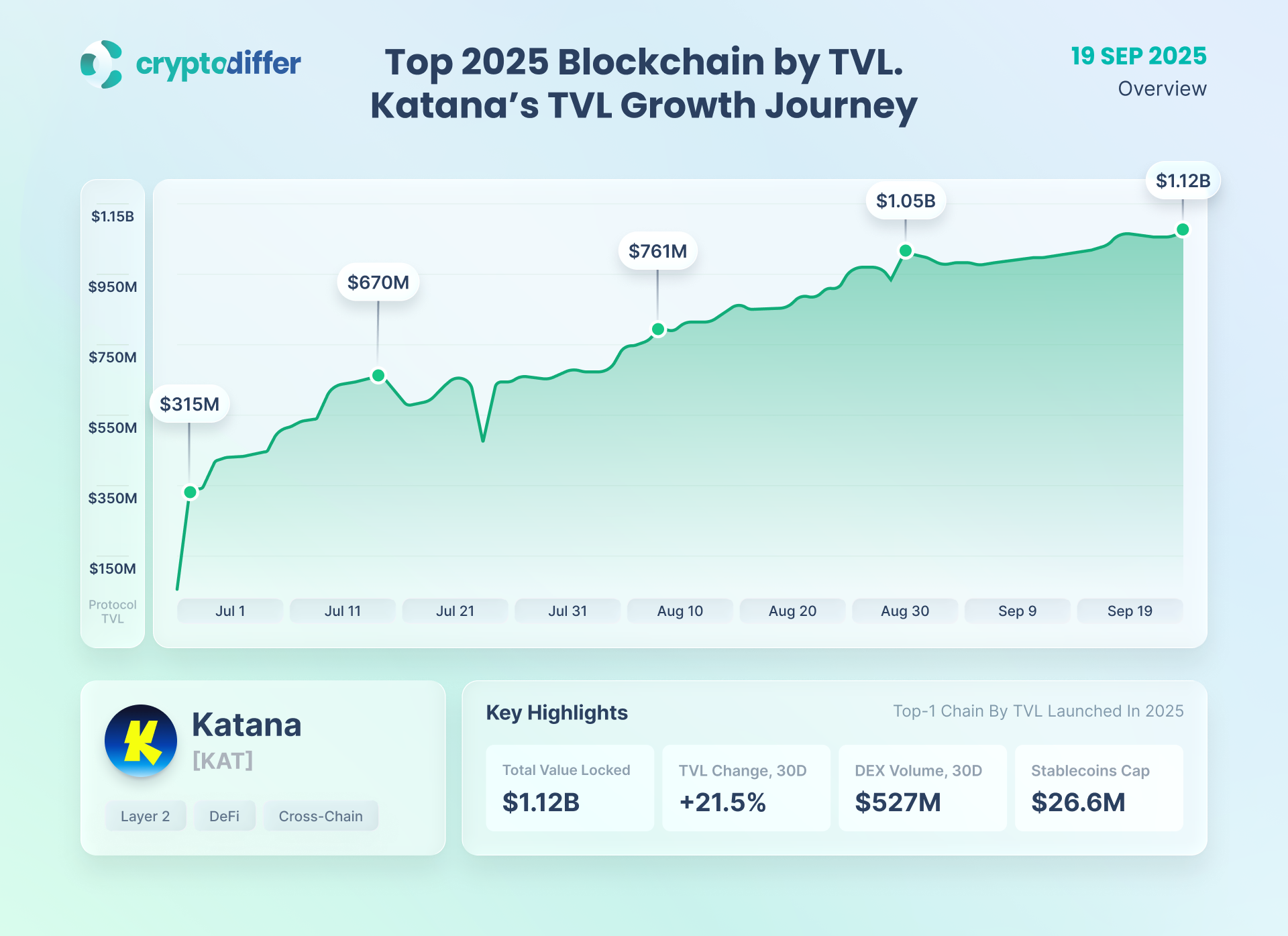Click the Jul 21 date label

point(455,611)
